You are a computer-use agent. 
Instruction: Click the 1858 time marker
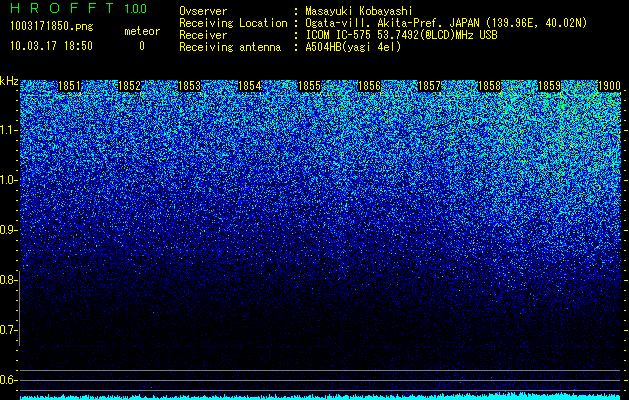coord(489,86)
